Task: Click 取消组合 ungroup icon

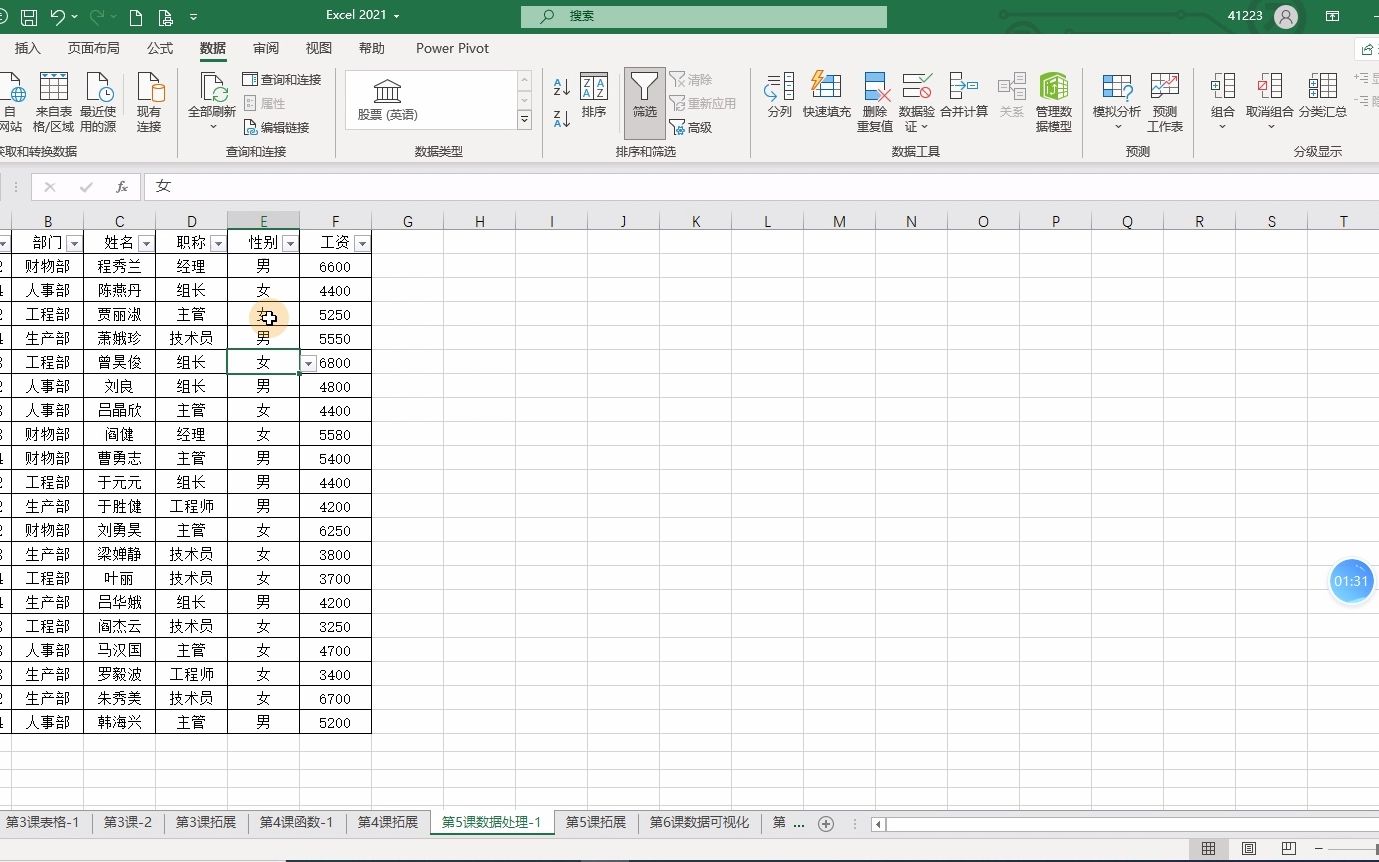Action: pyautogui.click(x=1270, y=103)
